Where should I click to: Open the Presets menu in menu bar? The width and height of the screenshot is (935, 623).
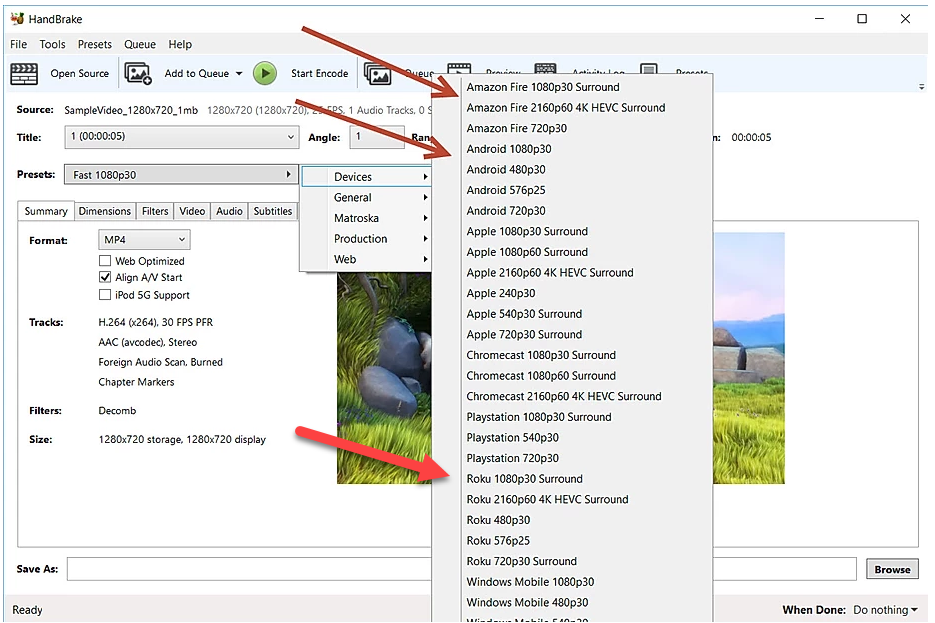(x=95, y=44)
